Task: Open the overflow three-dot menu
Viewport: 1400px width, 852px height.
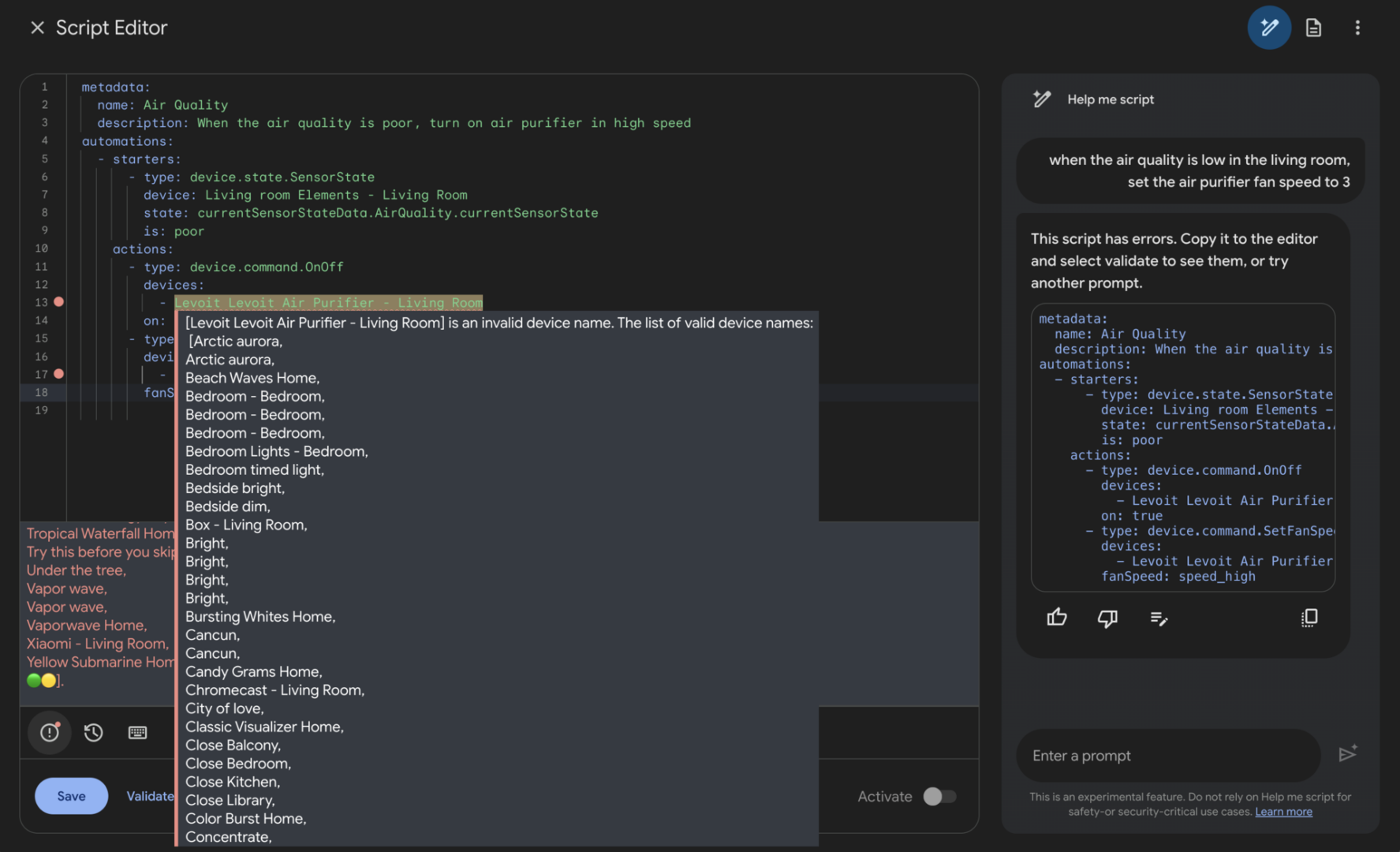Action: point(1357,27)
